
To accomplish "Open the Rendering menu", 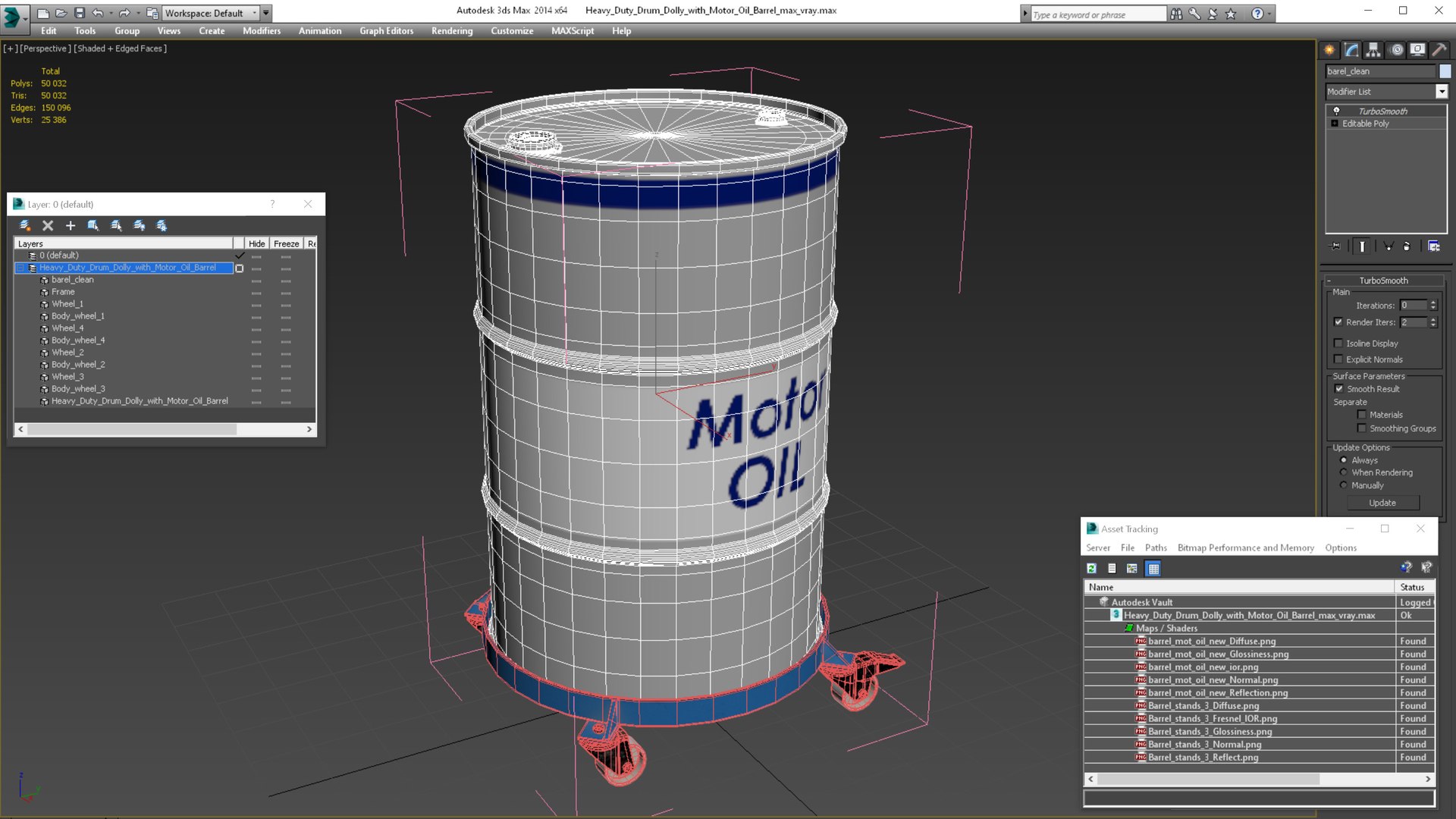I will pyautogui.click(x=452, y=31).
